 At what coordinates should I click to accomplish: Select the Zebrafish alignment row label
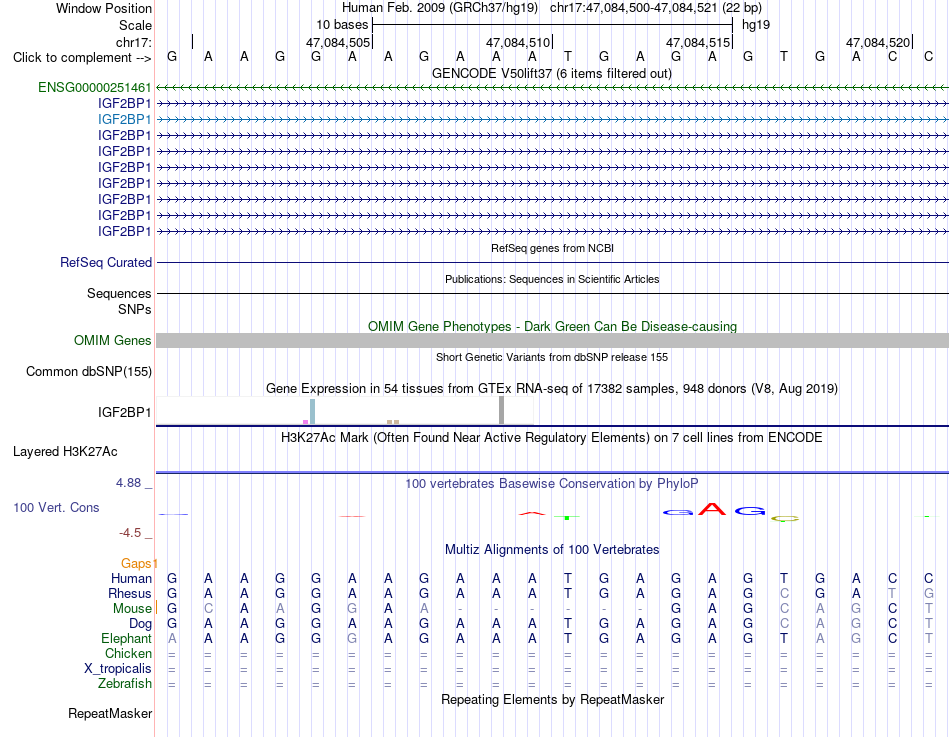coord(125,684)
